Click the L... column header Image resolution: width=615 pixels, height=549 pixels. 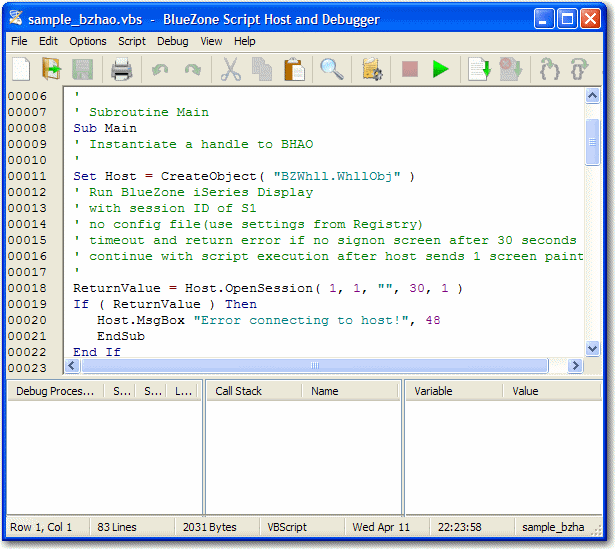[x=183, y=391]
